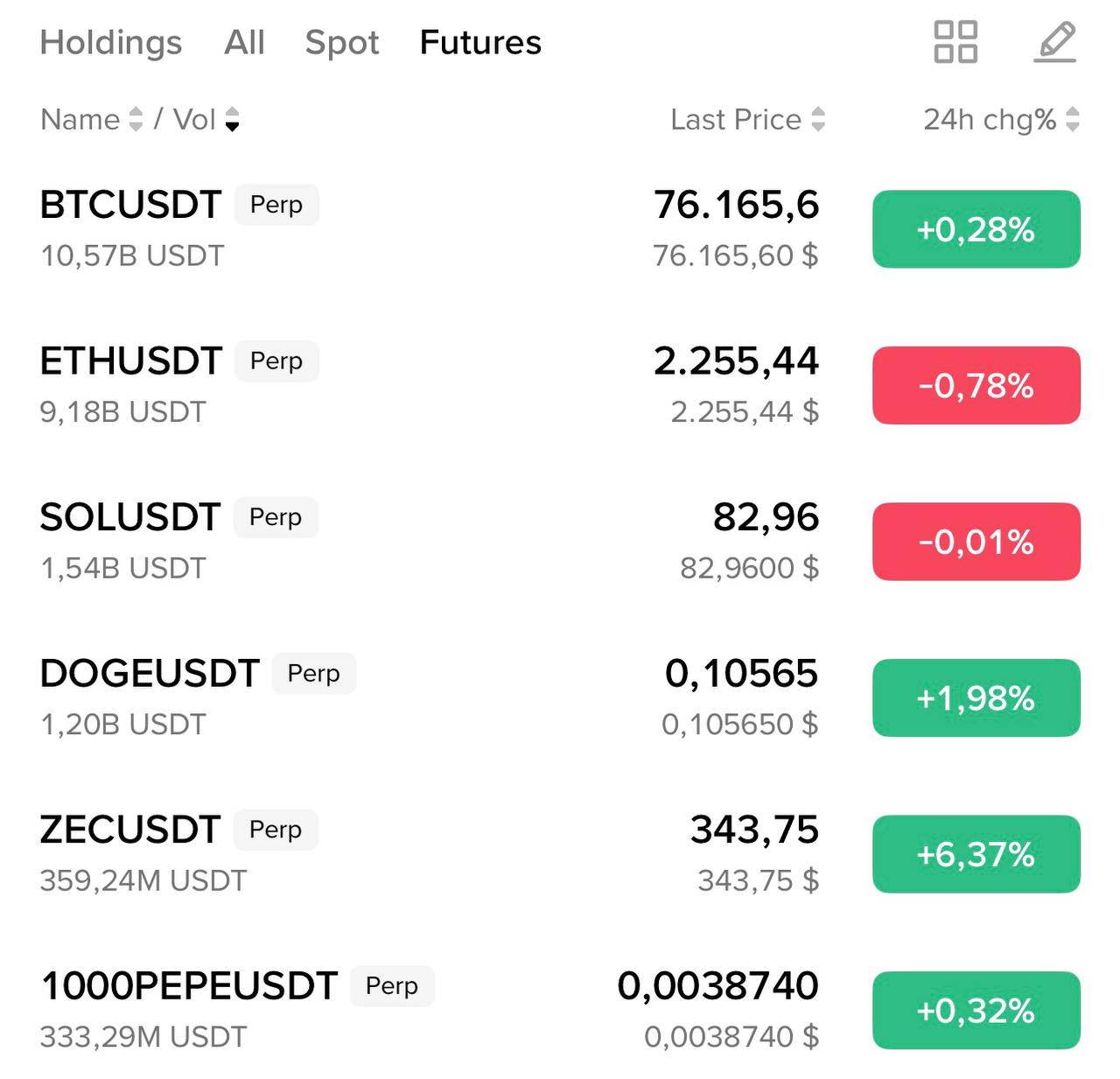This screenshot has width=1120, height=1079.
Task: Toggle ZECUSDT +6,37% change badge
Action: click(x=976, y=854)
